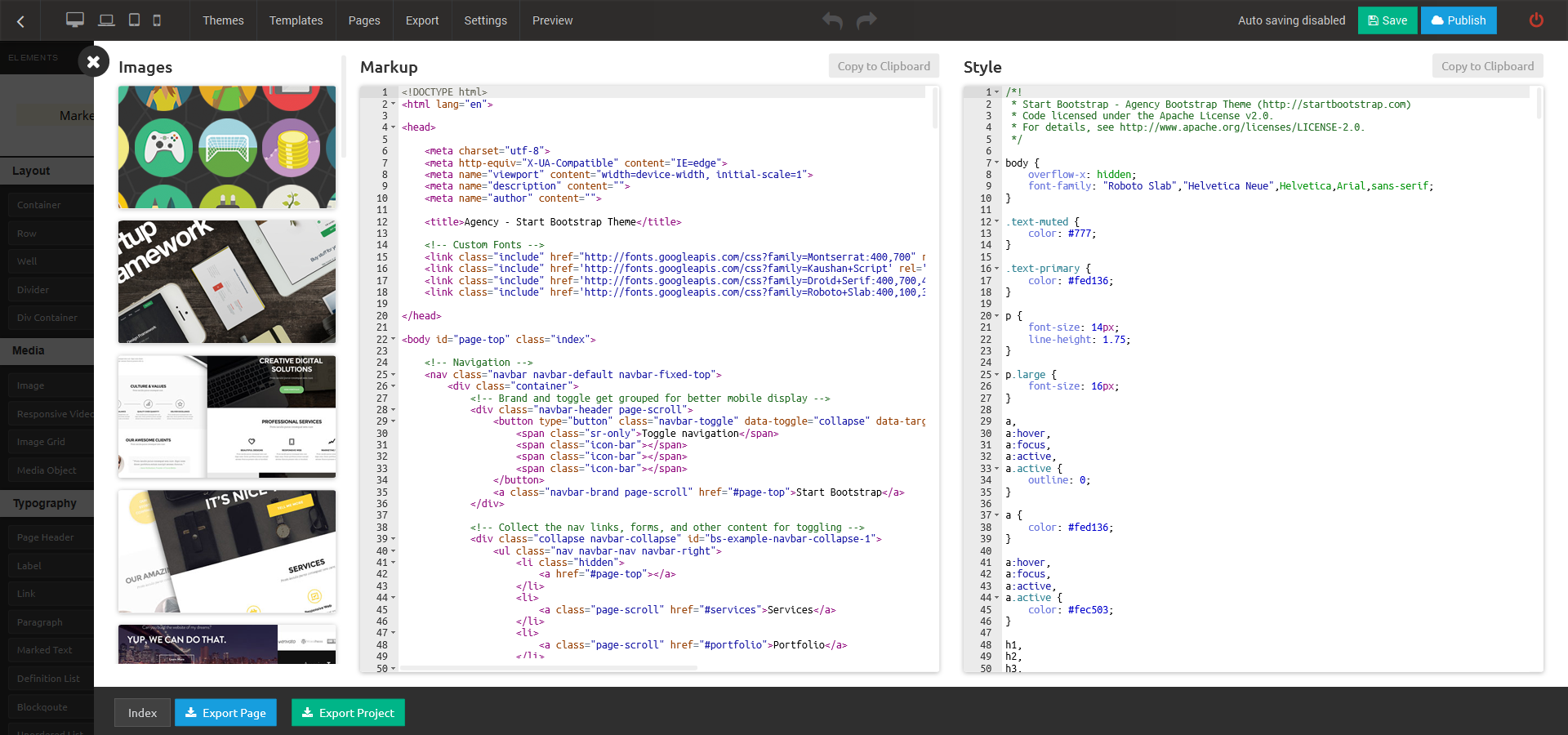Open the Settings menu
Image resolution: width=1568 pixels, height=735 pixels.
point(485,20)
